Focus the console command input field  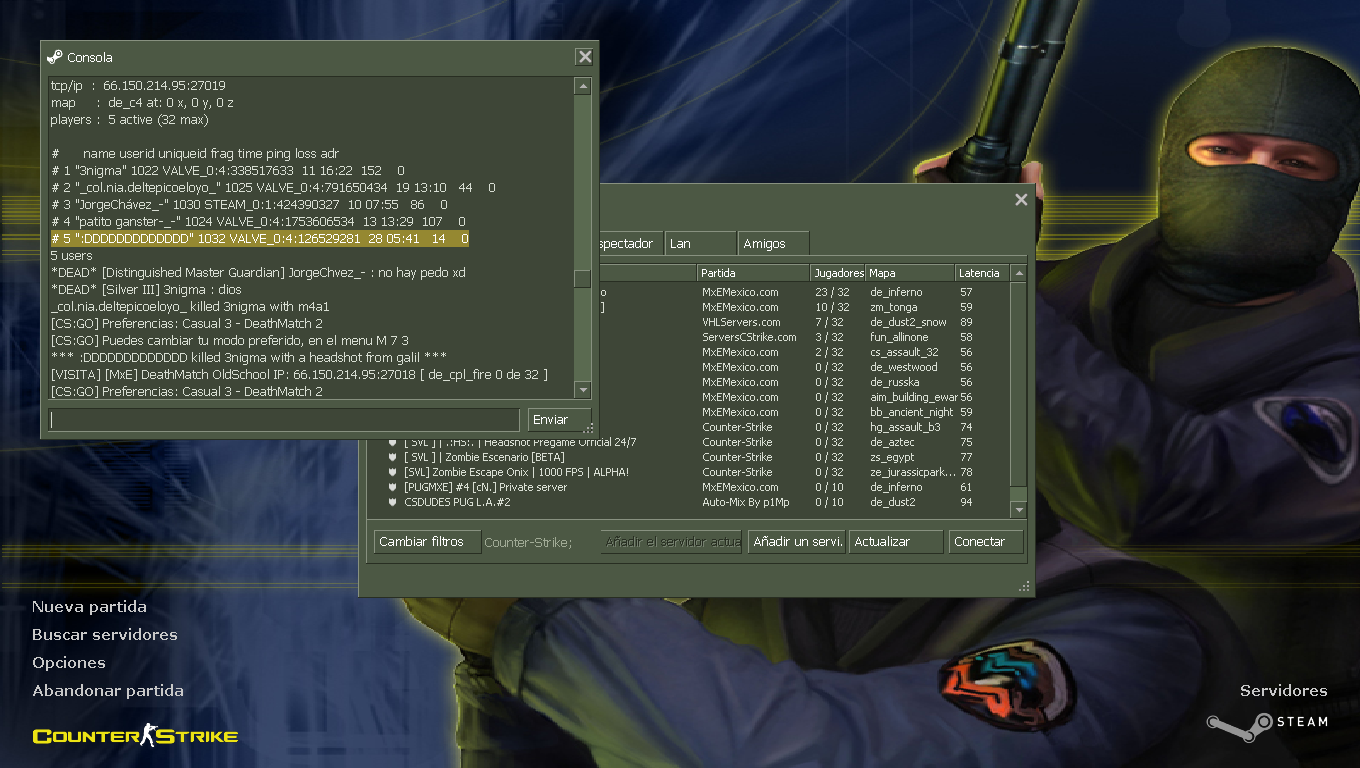tap(285, 420)
